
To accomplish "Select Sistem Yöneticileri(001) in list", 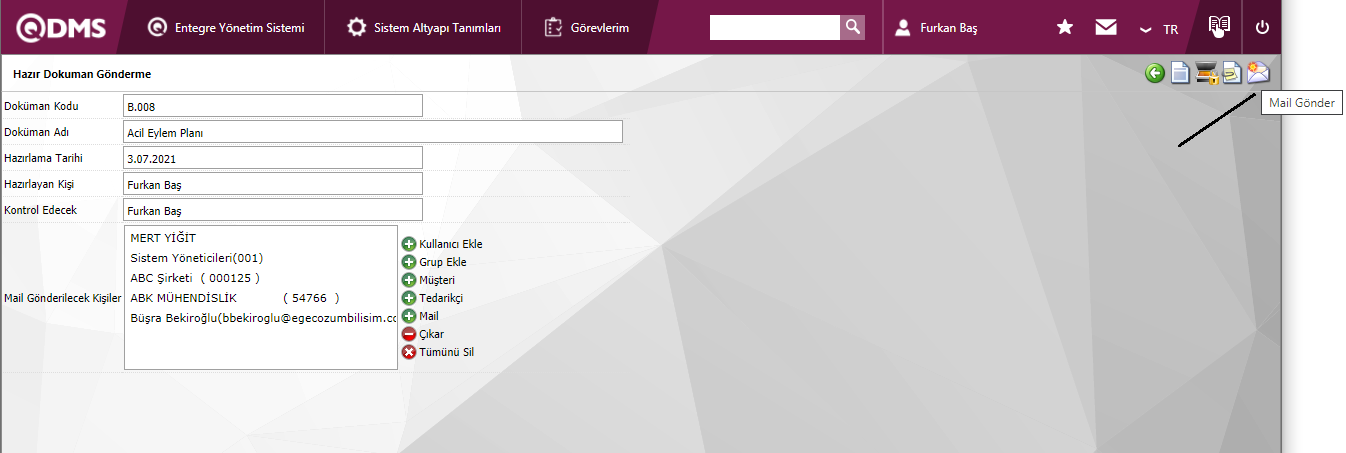I will [x=197, y=258].
